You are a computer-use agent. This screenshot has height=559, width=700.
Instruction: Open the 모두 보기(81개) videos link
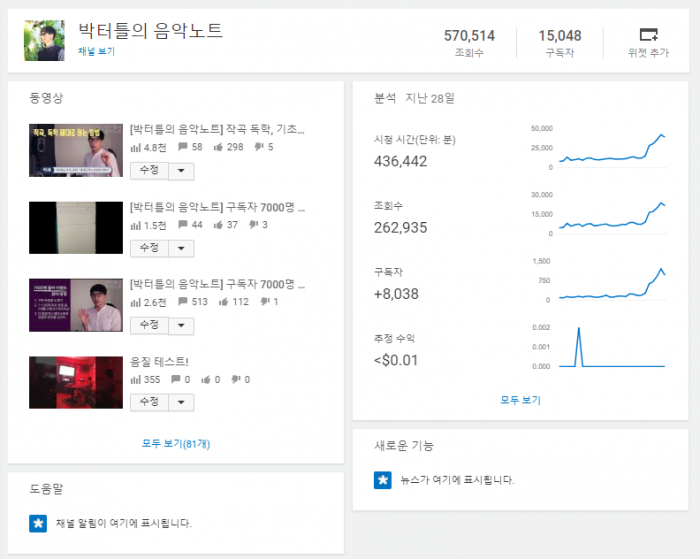coord(175,443)
